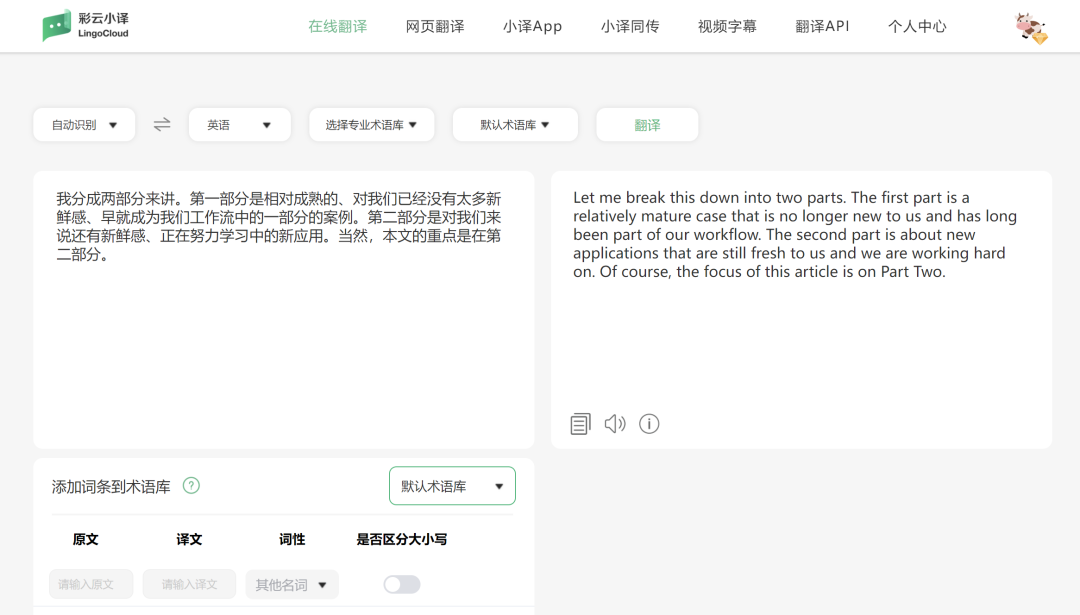Image resolution: width=1080 pixels, height=615 pixels.
Task: Open the 英语 target language dropdown
Action: pos(240,125)
